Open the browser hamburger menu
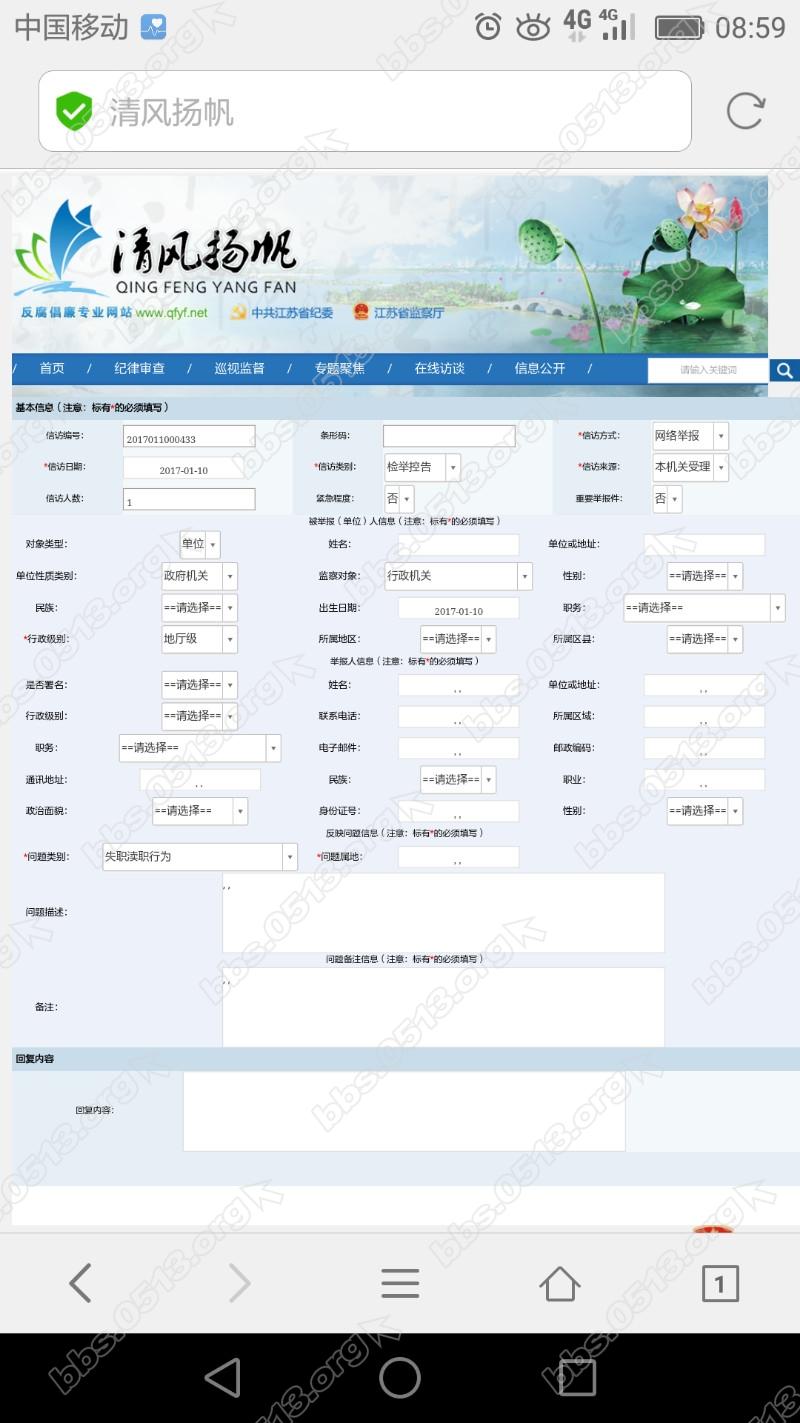Screen dimensions: 800x1423 400,1283
